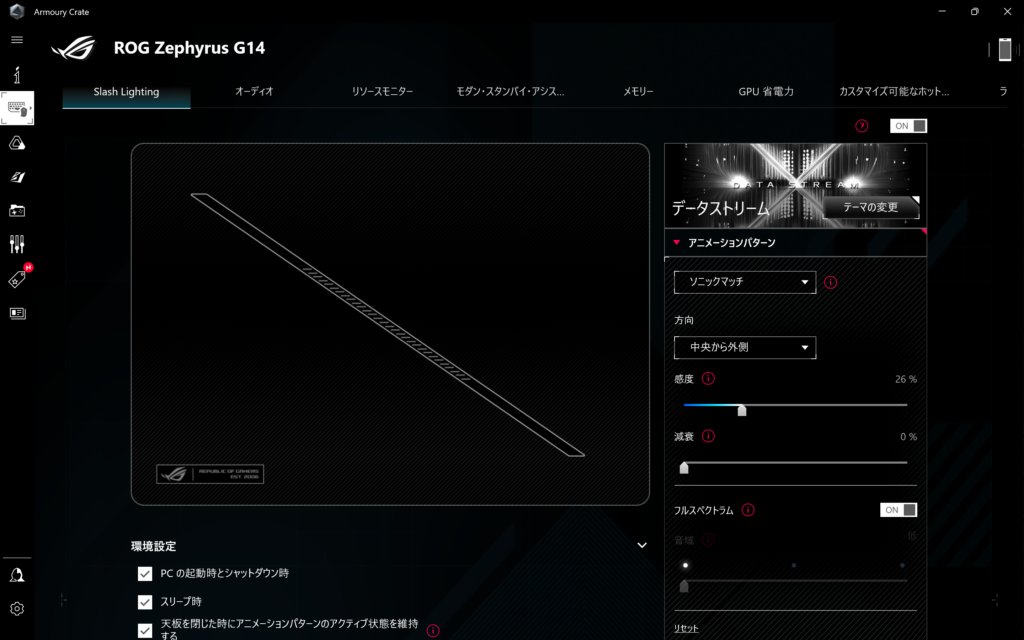Open the ソニックマッチ animation pattern dropdown

(x=745, y=282)
